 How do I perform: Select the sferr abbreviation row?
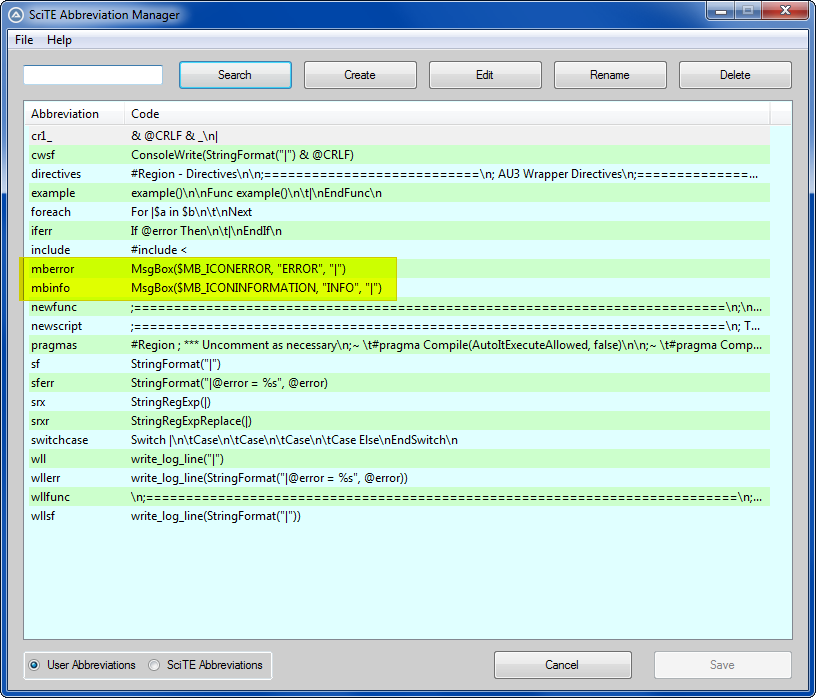[x=397, y=383]
